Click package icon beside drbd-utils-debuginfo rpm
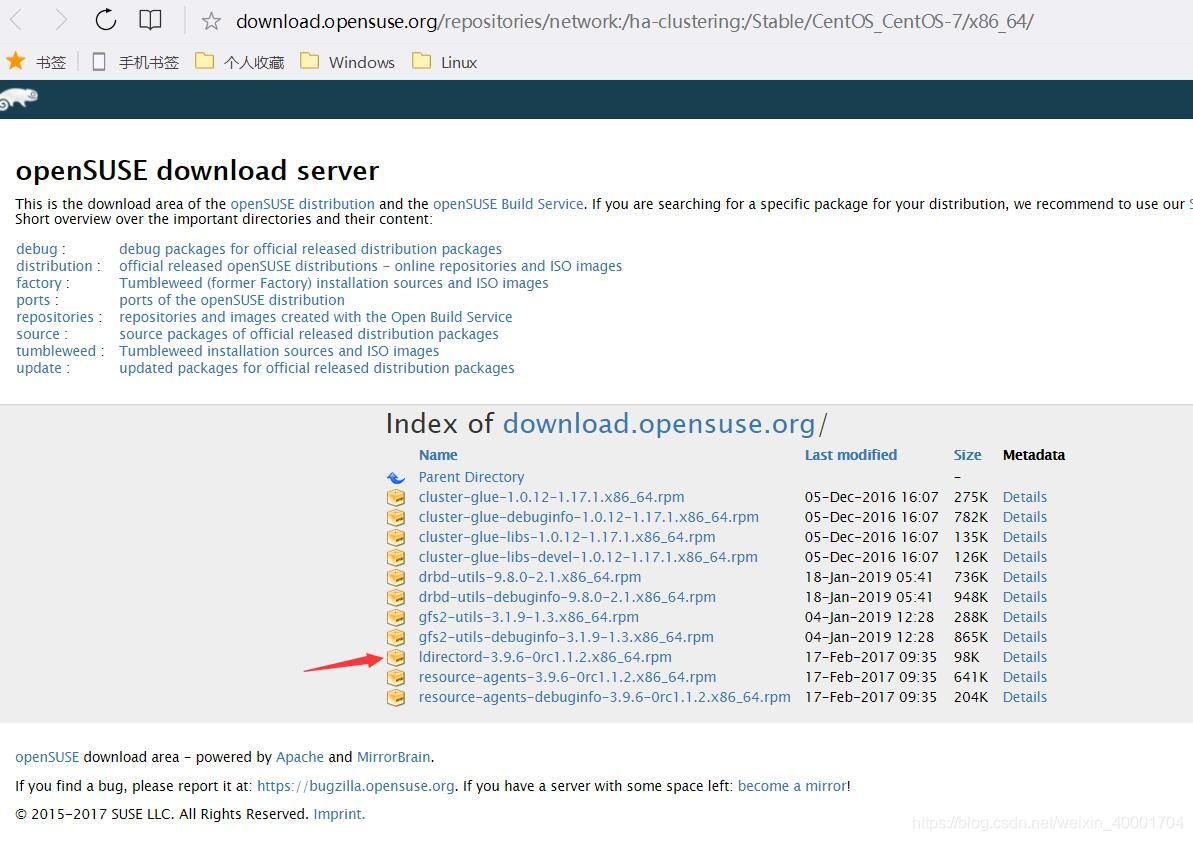The image size is (1193, 841). (x=396, y=597)
